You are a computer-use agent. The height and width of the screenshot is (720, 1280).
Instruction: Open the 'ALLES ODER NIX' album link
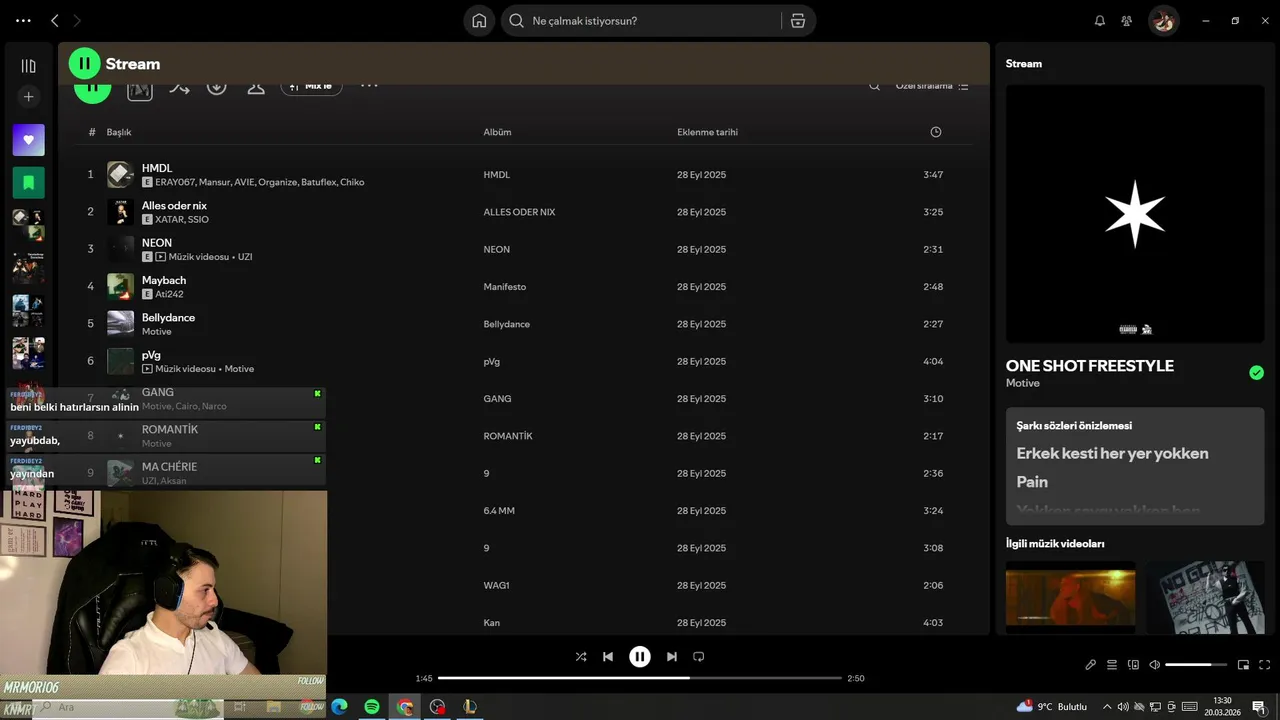point(519,212)
